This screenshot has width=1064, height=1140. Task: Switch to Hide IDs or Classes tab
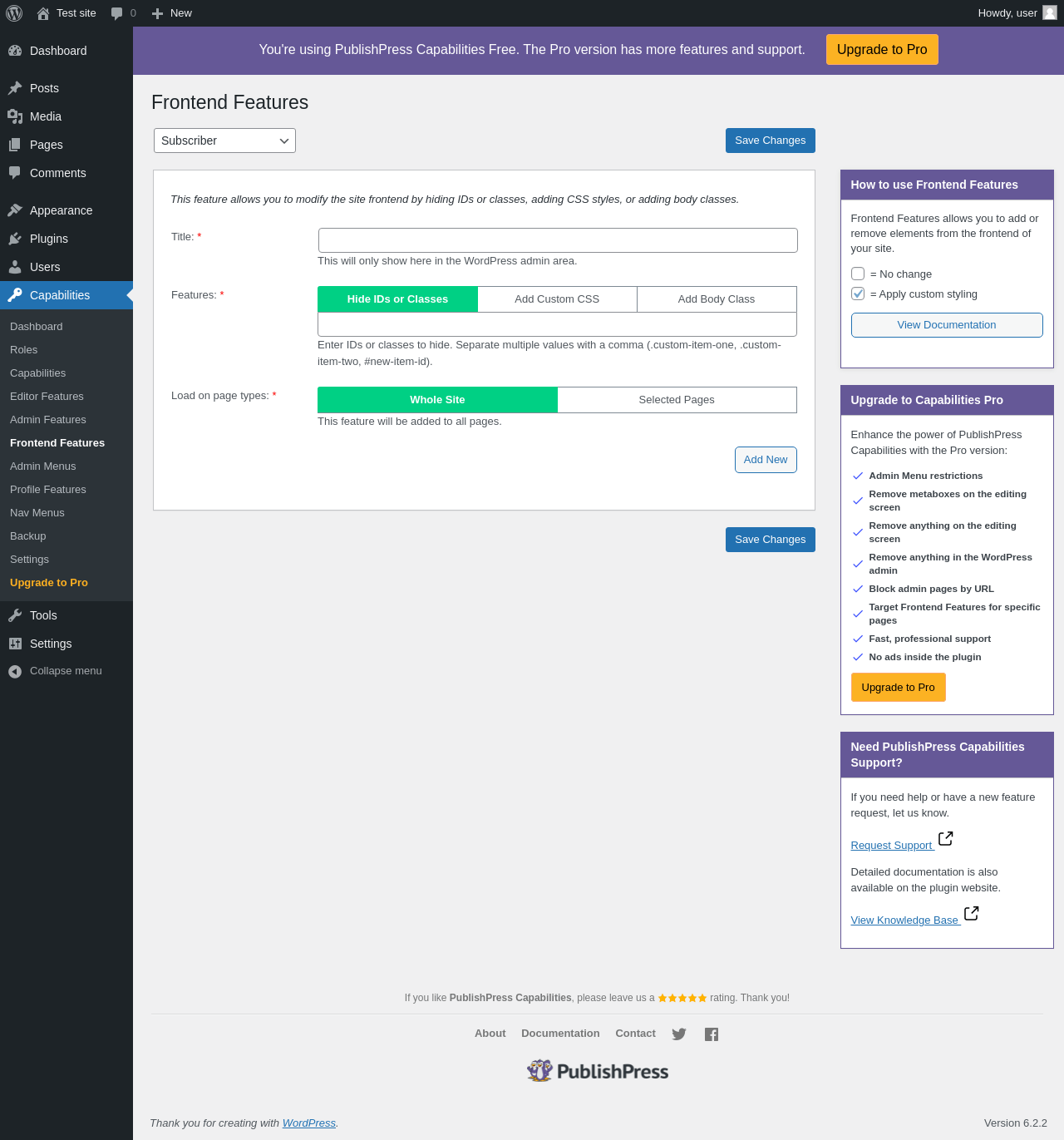[397, 299]
